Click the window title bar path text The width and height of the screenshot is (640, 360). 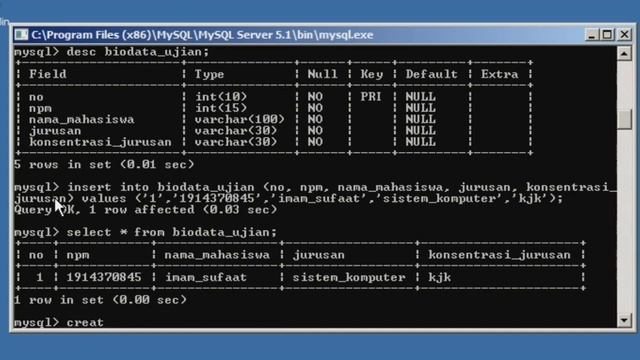[202, 35]
